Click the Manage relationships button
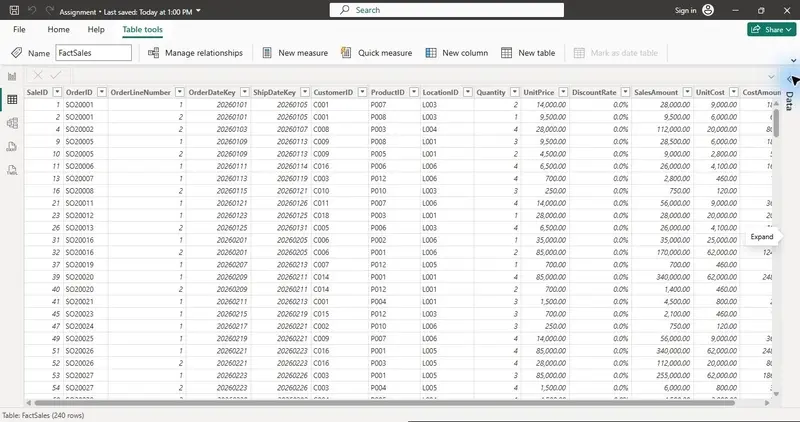The image size is (800, 422). coord(195,53)
